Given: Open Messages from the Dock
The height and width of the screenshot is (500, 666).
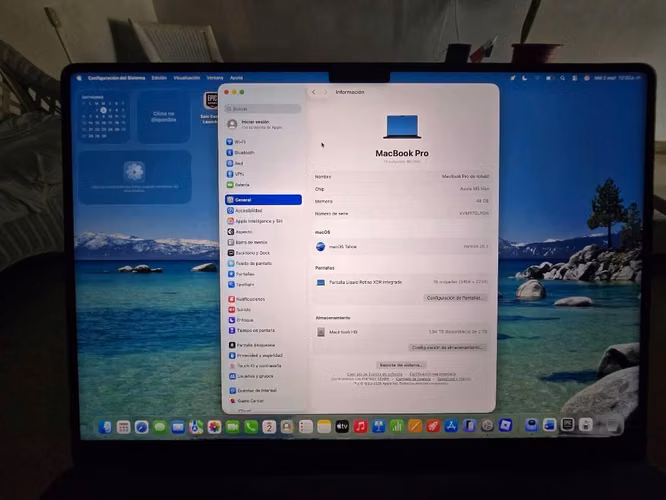Looking at the screenshot, I should pos(160,427).
